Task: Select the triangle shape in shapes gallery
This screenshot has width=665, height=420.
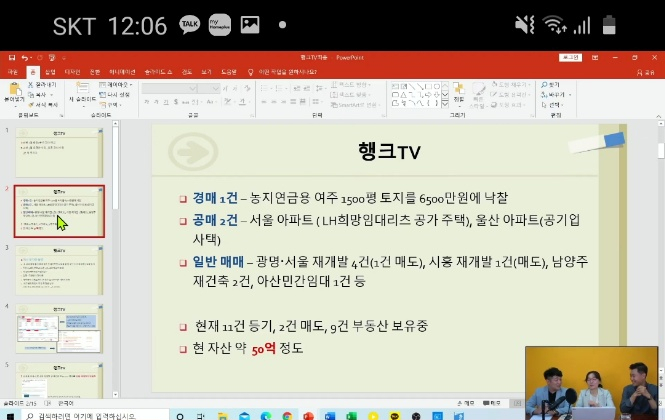Action: 403,95
